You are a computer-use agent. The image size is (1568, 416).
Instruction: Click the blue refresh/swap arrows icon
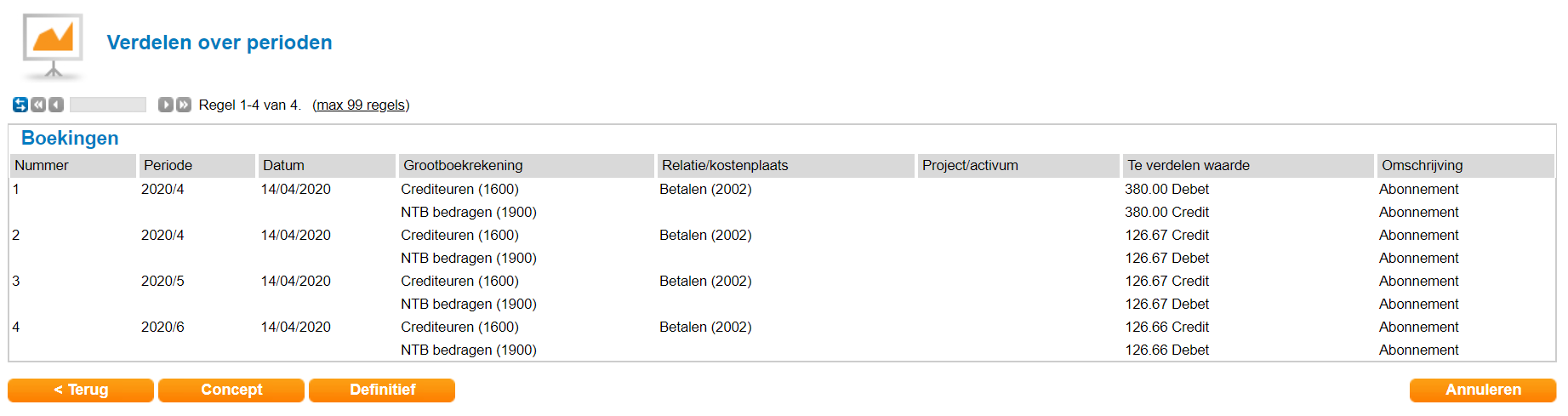point(20,105)
